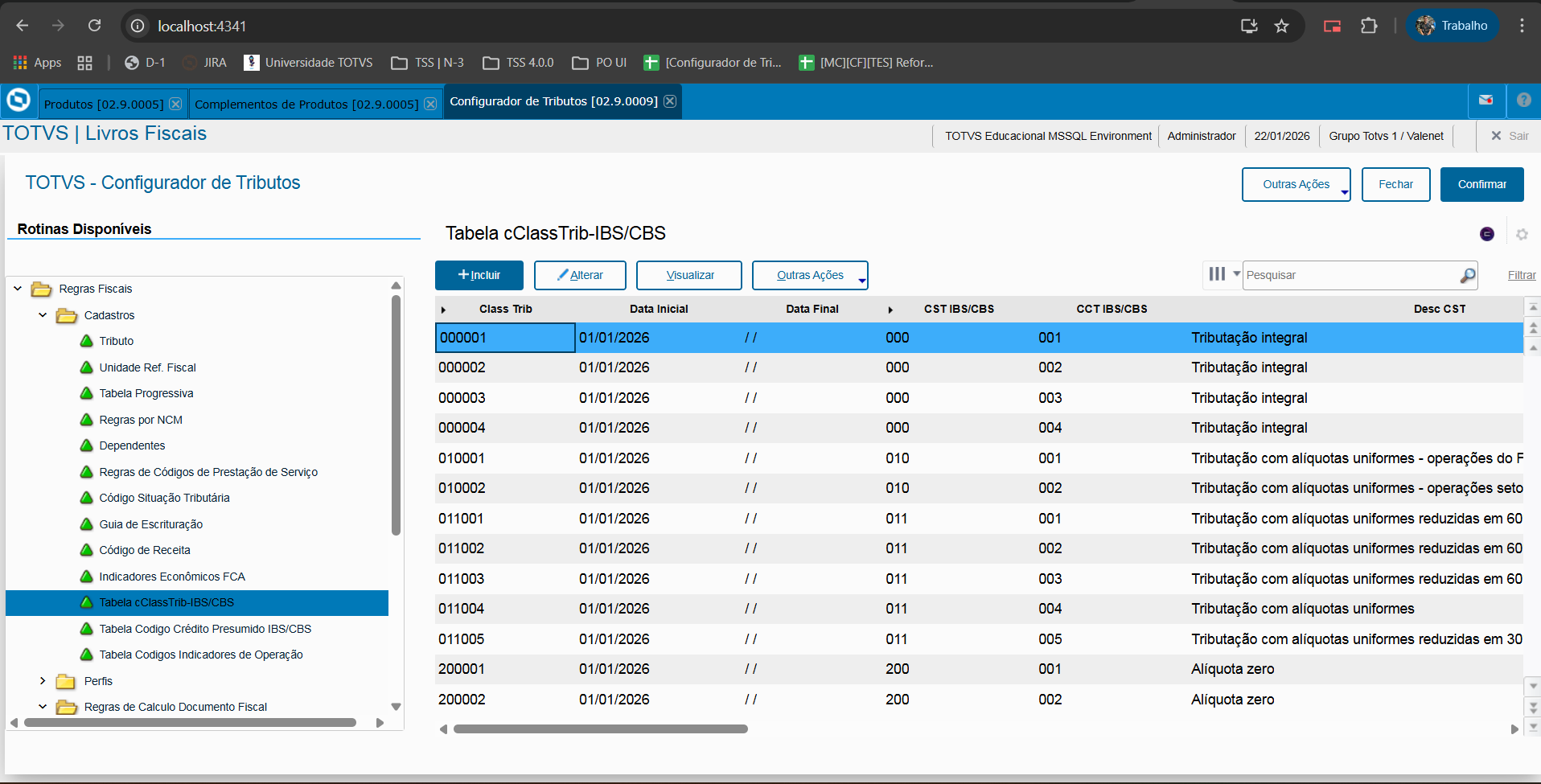Click the green triangle icon for Tributo
The image size is (1541, 784).
point(87,341)
